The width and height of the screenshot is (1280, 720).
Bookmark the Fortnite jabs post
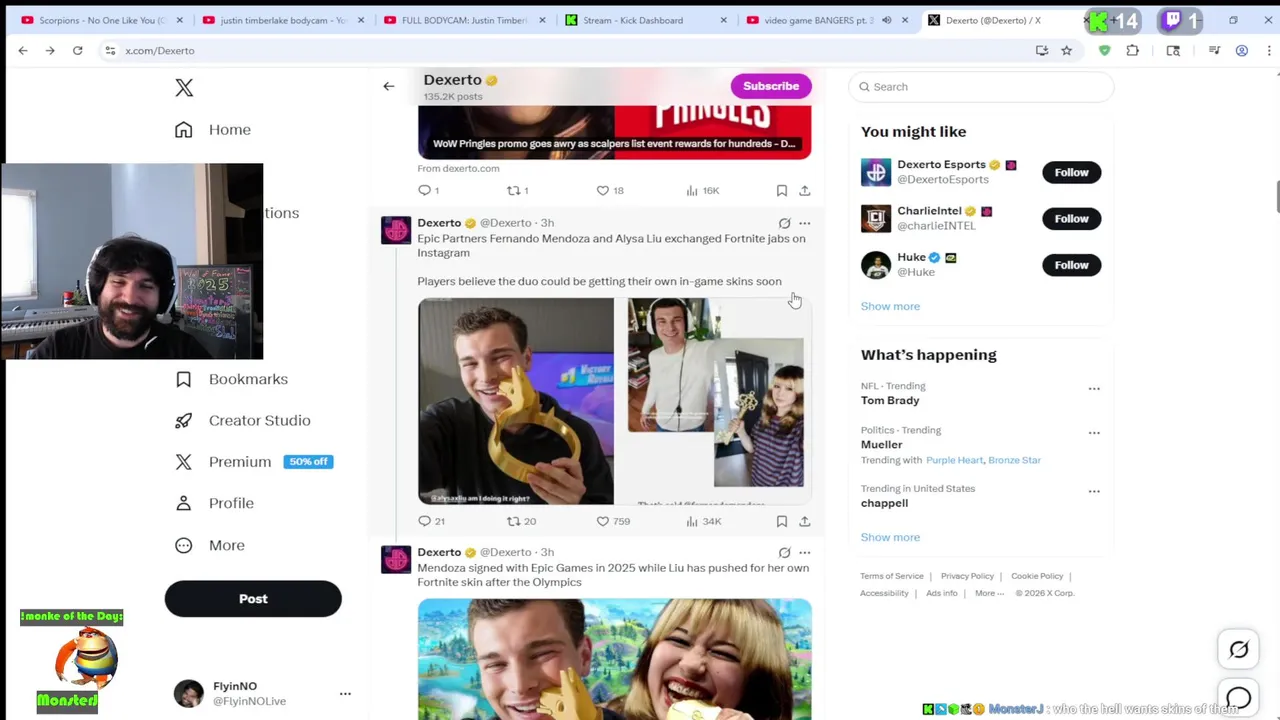(x=782, y=521)
